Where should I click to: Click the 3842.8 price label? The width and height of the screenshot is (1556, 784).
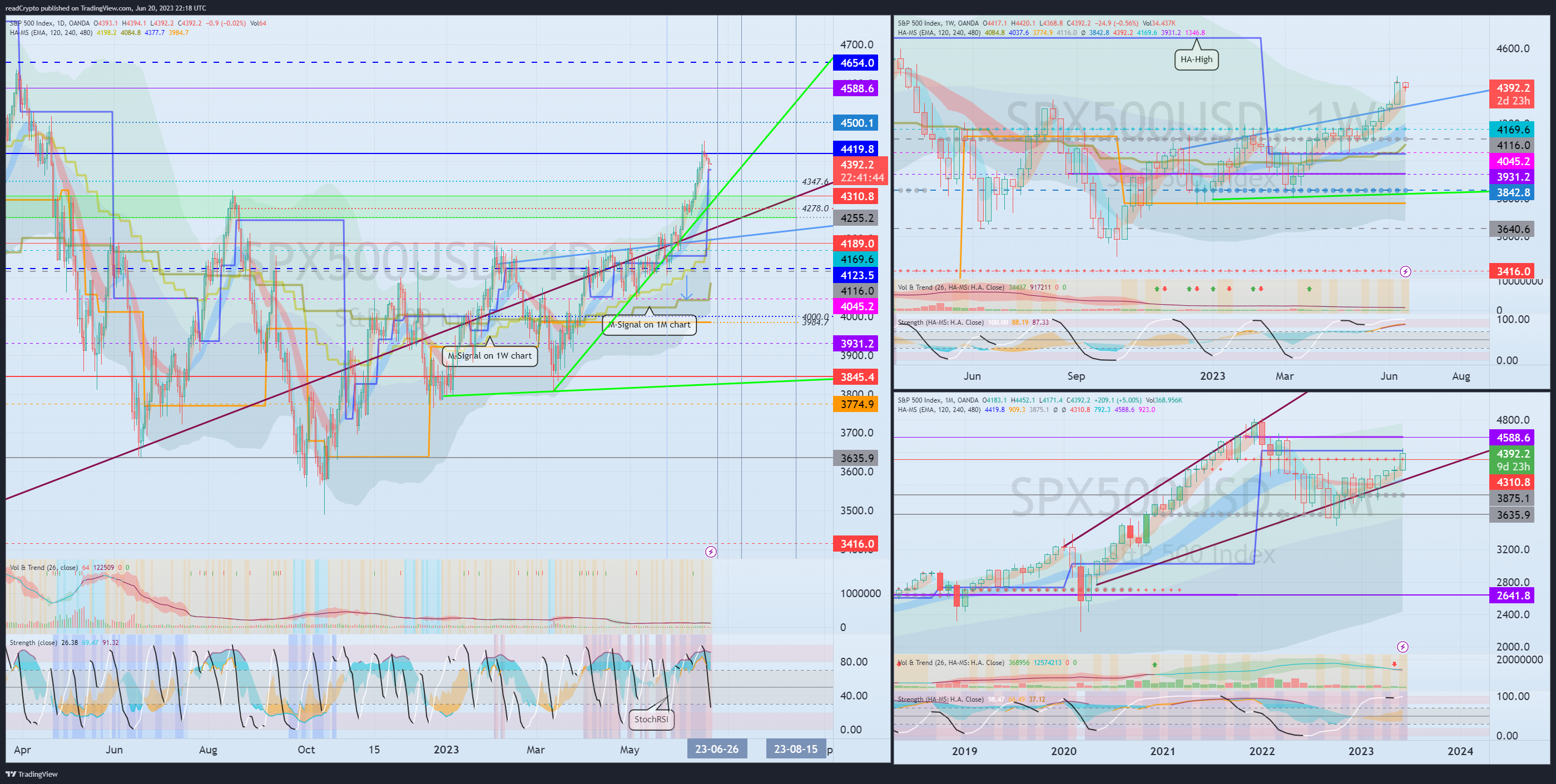click(x=1513, y=193)
